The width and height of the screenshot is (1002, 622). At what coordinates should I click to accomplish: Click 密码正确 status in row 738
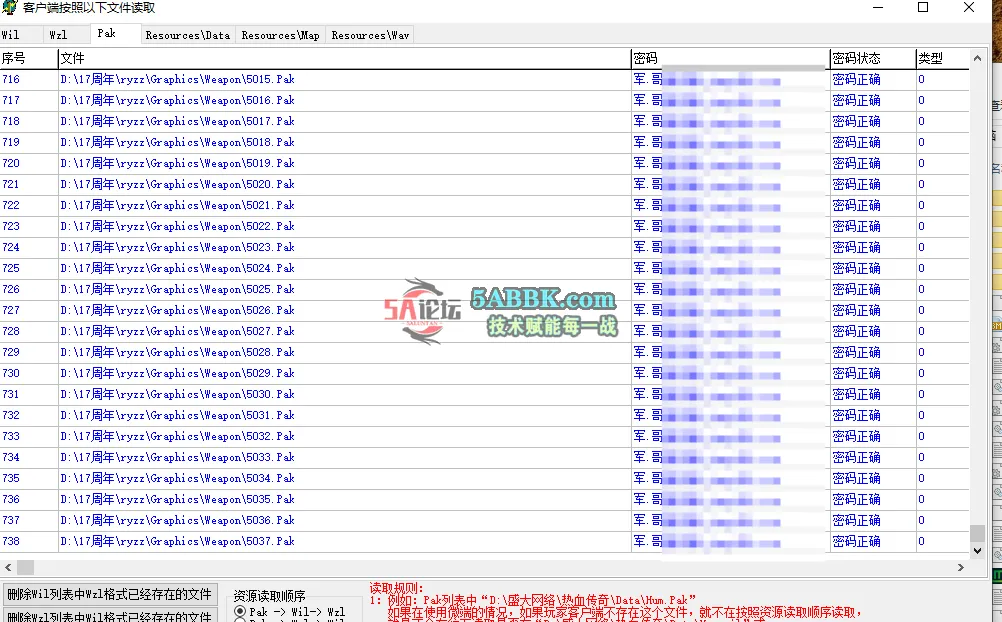tap(856, 541)
